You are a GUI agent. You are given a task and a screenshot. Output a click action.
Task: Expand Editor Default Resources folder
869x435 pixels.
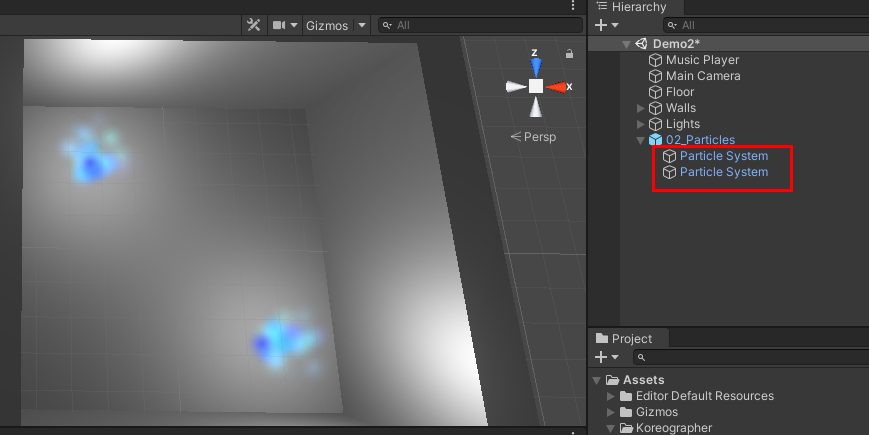[x=611, y=396]
